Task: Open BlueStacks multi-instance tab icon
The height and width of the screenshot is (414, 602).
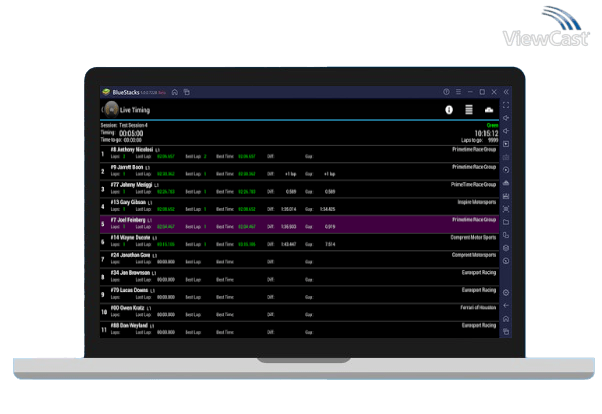Action: 187,92
